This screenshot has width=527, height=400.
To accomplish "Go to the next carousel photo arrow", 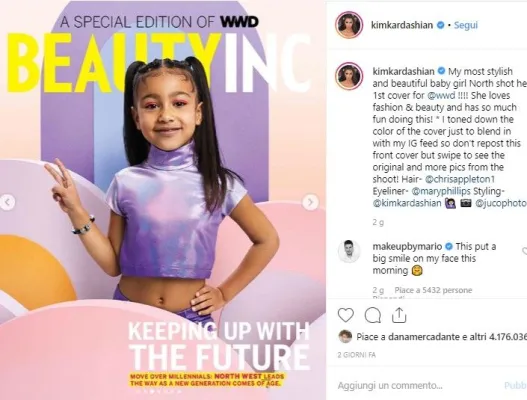I will click(x=310, y=202).
